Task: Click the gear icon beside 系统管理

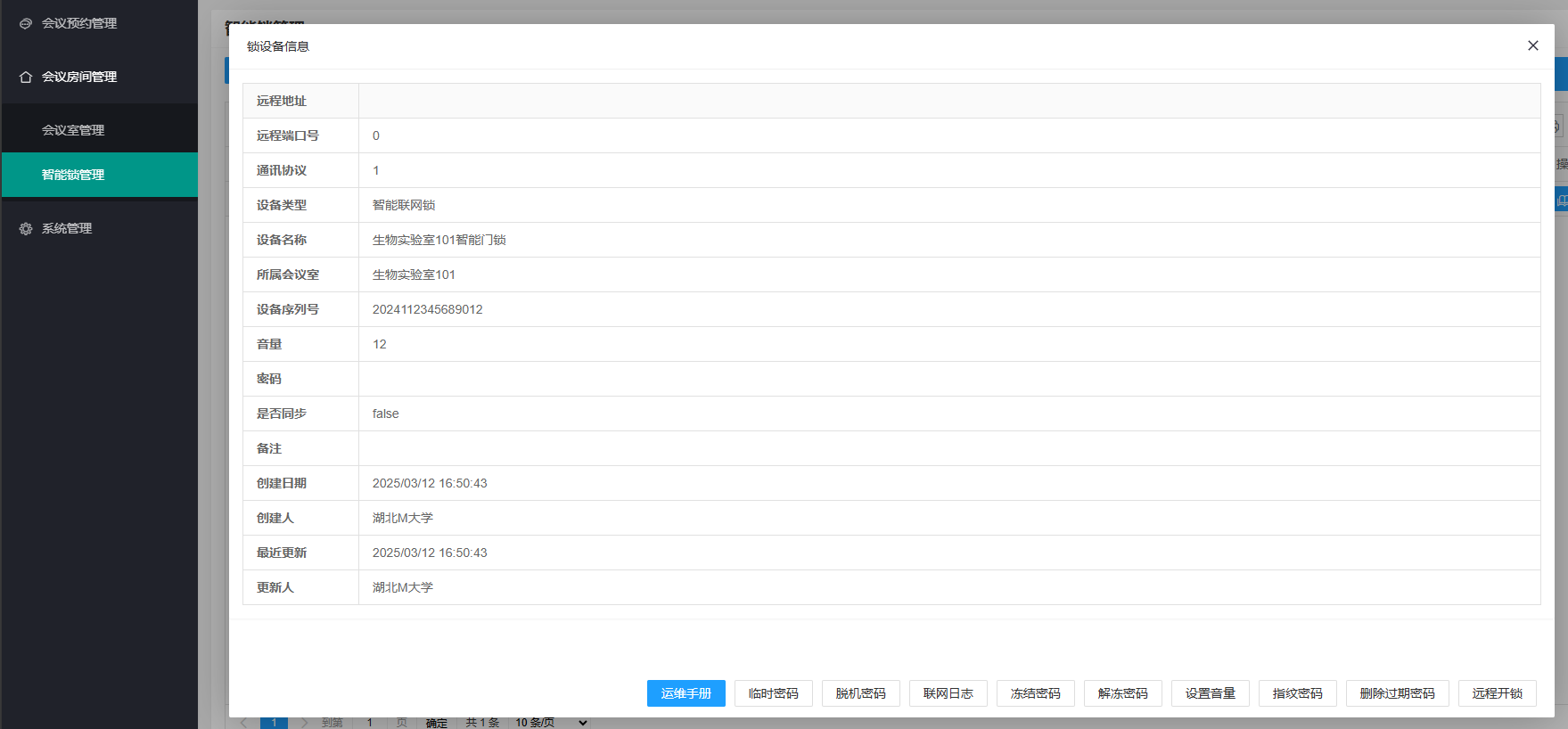Action: pyautogui.click(x=26, y=229)
